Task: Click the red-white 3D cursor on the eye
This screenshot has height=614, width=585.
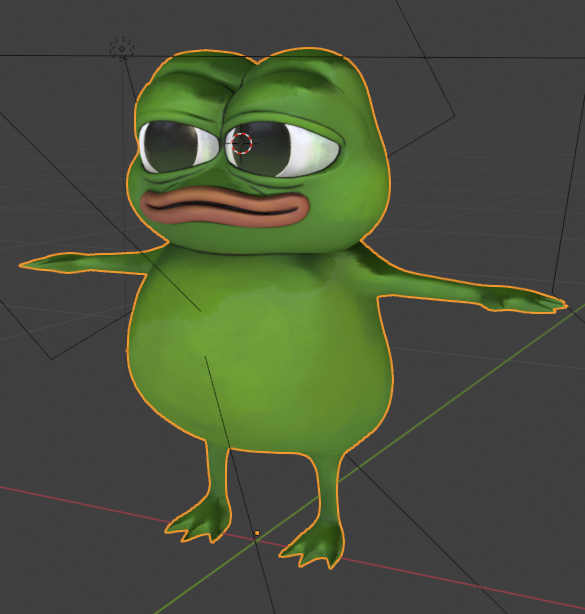Action: 242,143
